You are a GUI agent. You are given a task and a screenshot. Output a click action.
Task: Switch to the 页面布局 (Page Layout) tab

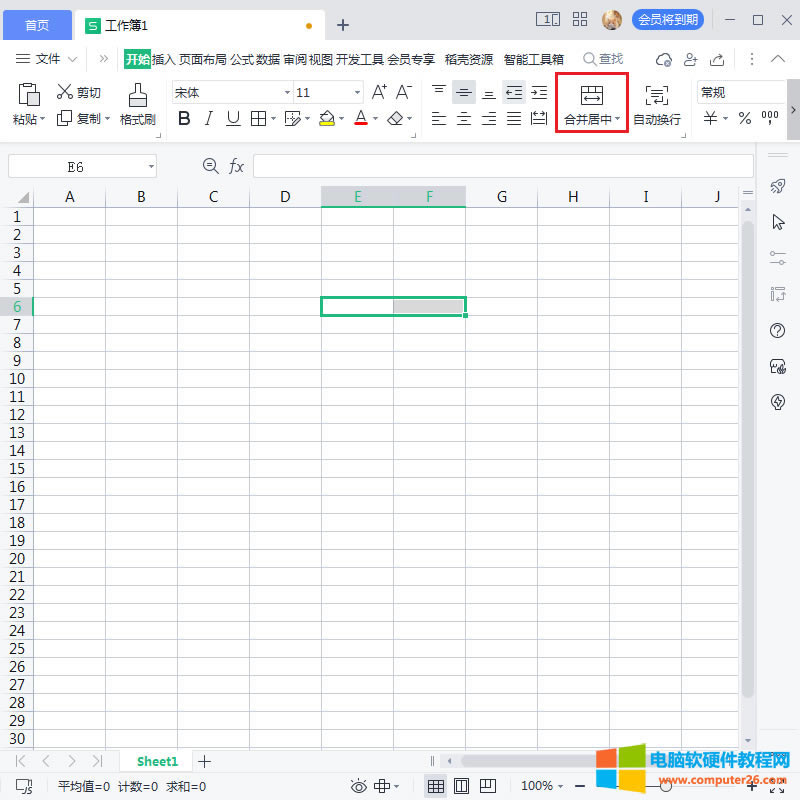coord(203,59)
